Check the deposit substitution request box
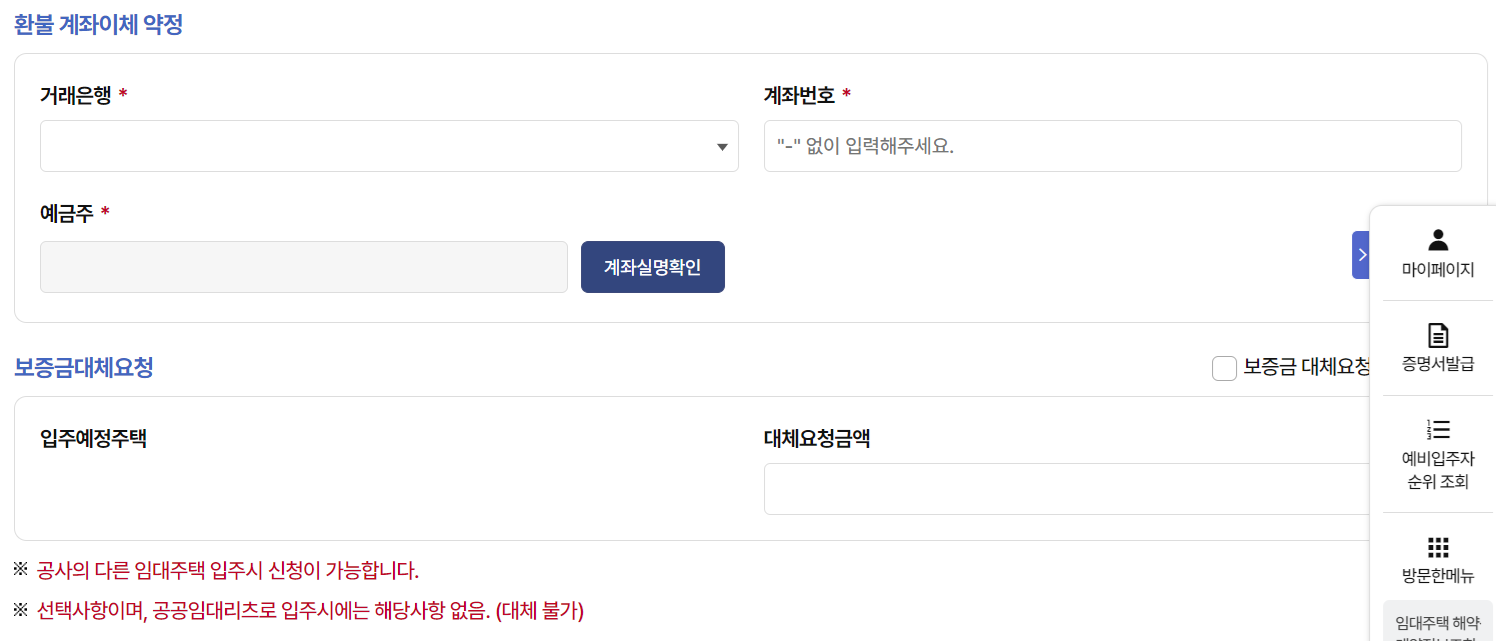The height and width of the screenshot is (641, 1496). 1224,368
